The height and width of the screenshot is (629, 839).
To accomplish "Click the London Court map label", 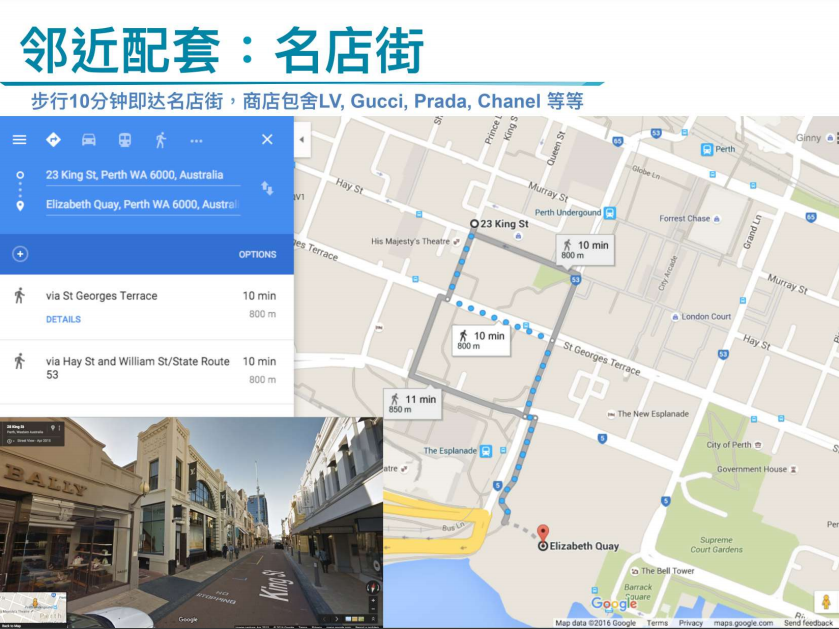I will tap(706, 317).
